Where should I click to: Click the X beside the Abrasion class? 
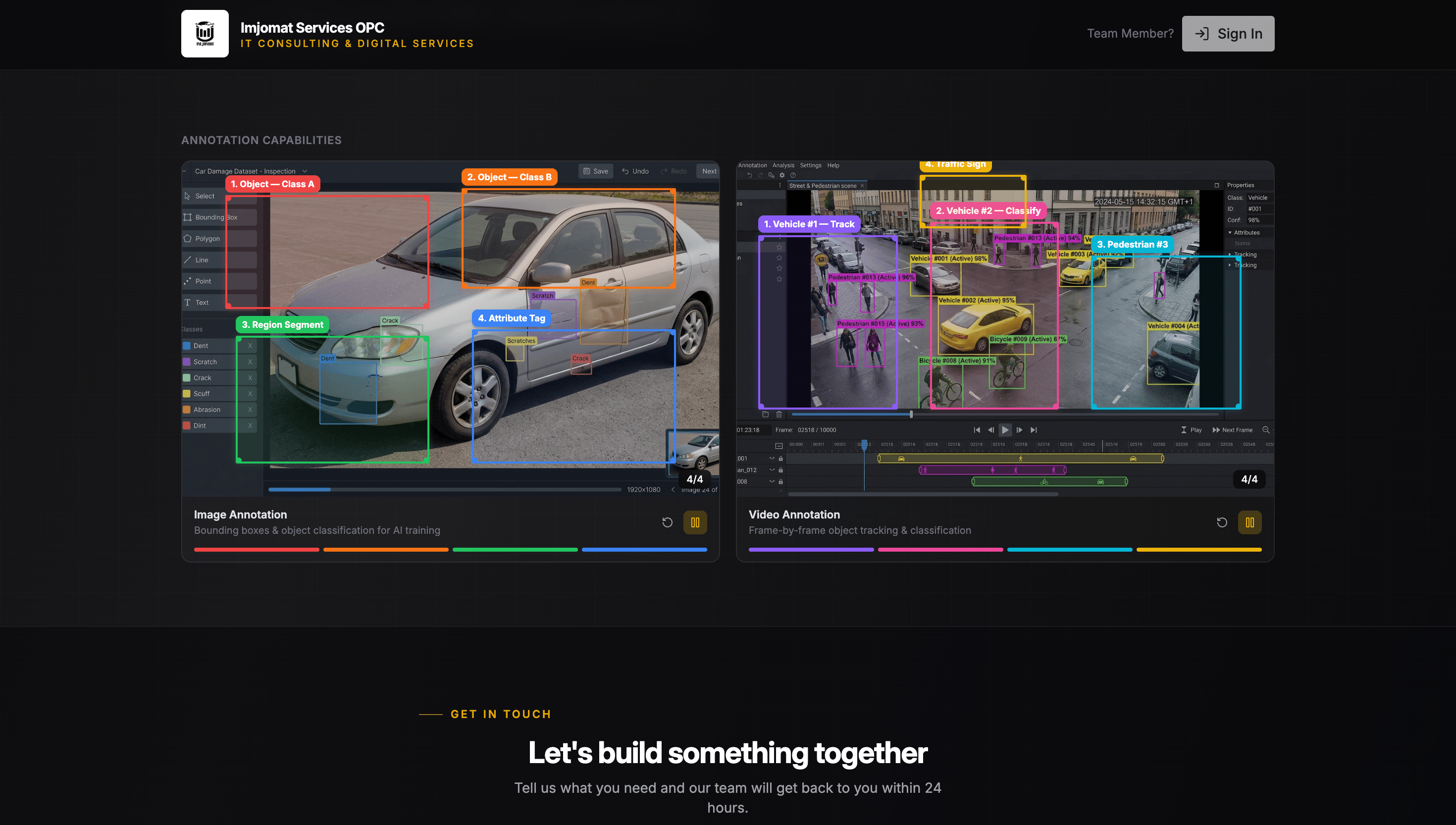pyautogui.click(x=250, y=410)
